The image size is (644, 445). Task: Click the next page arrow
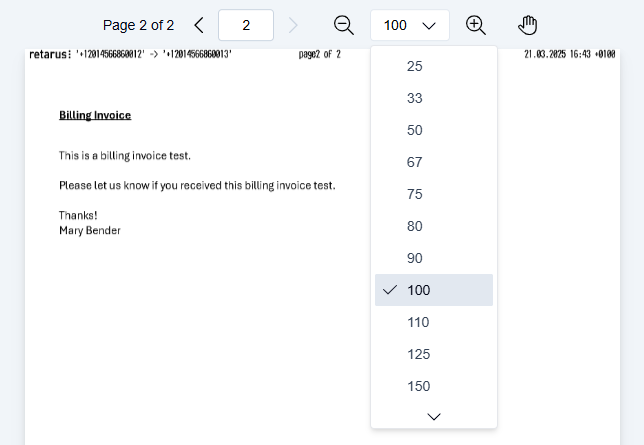pyautogui.click(x=292, y=25)
